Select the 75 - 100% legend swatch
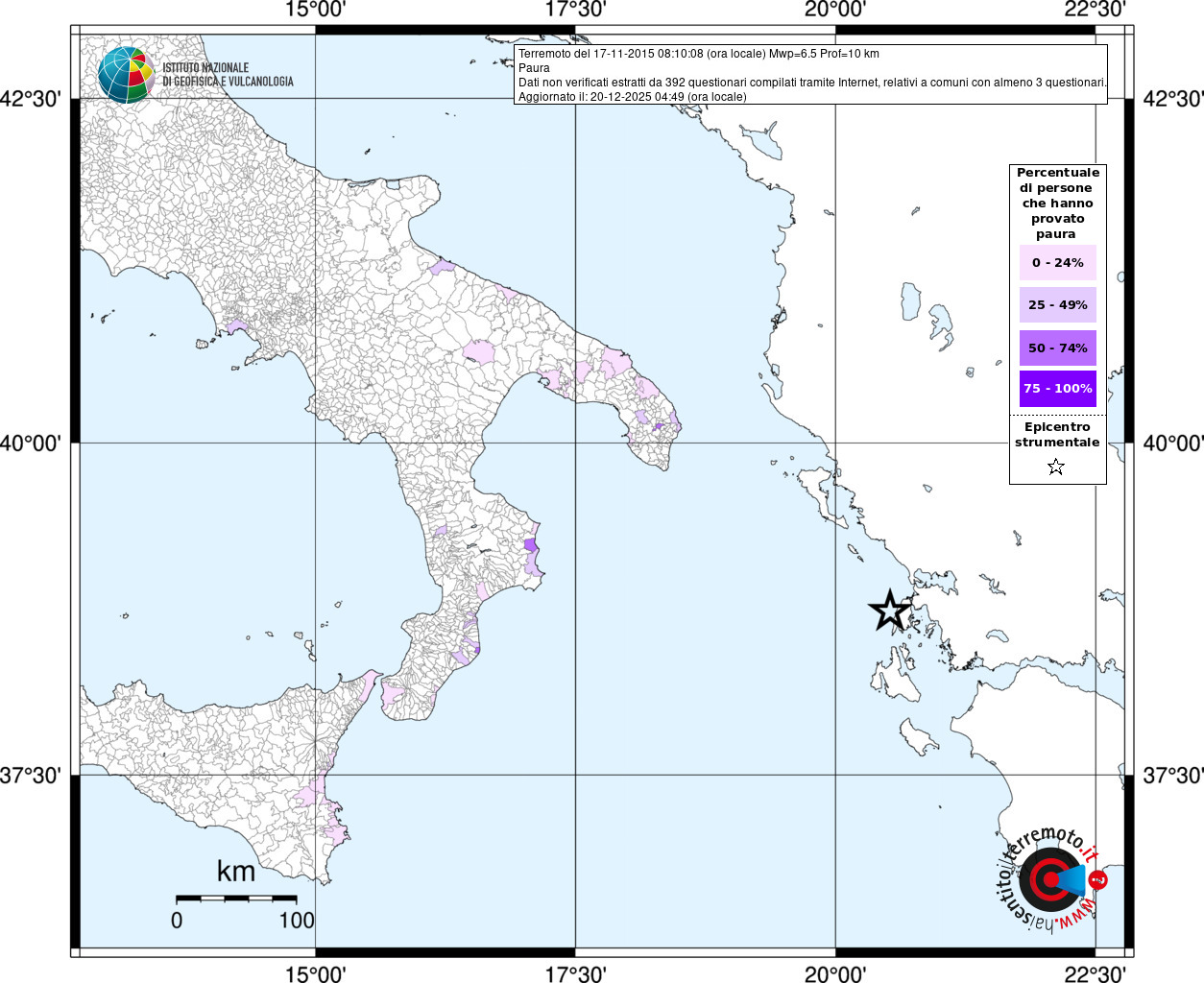Image resolution: width=1204 pixels, height=983 pixels. point(1057,389)
